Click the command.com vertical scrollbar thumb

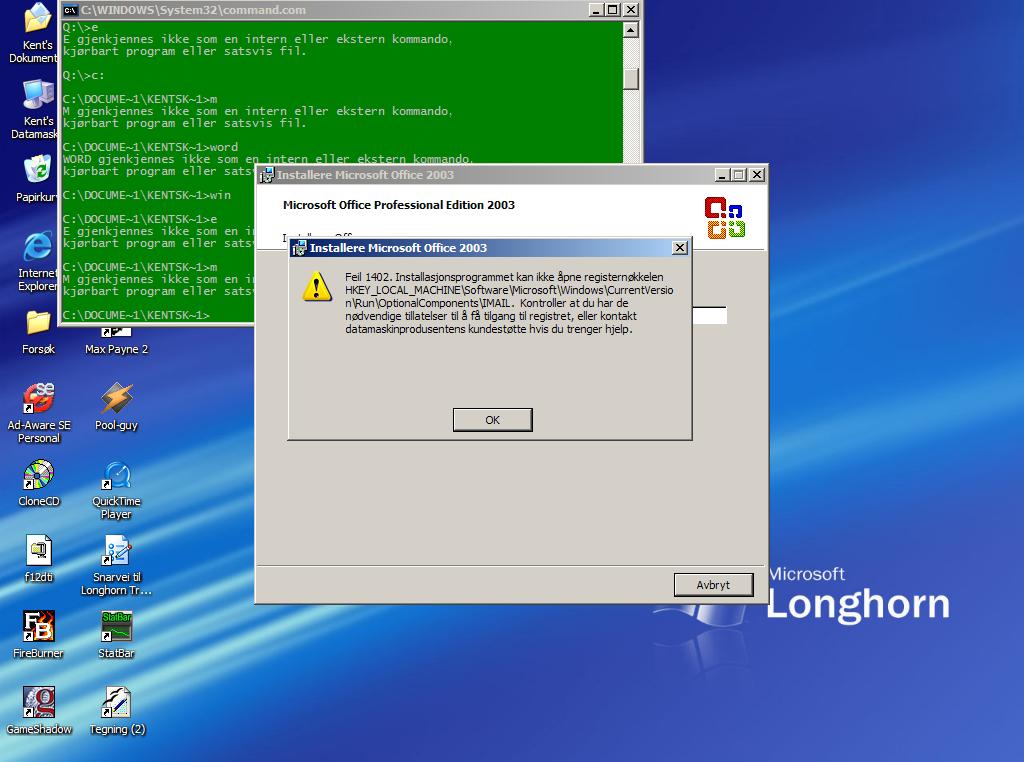tap(630, 79)
